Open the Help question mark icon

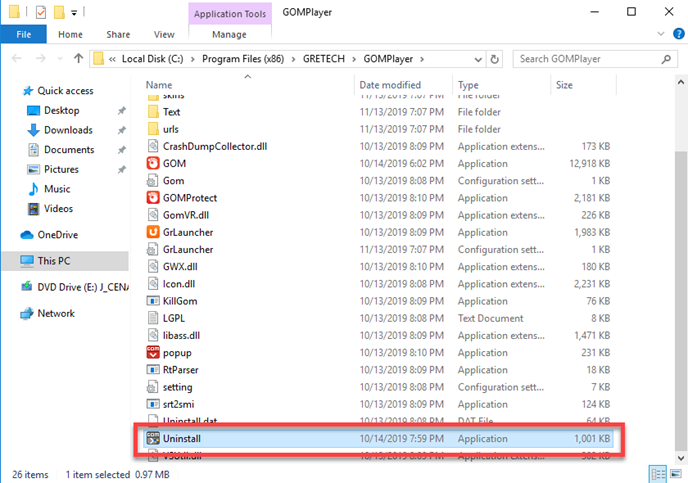click(678, 34)
